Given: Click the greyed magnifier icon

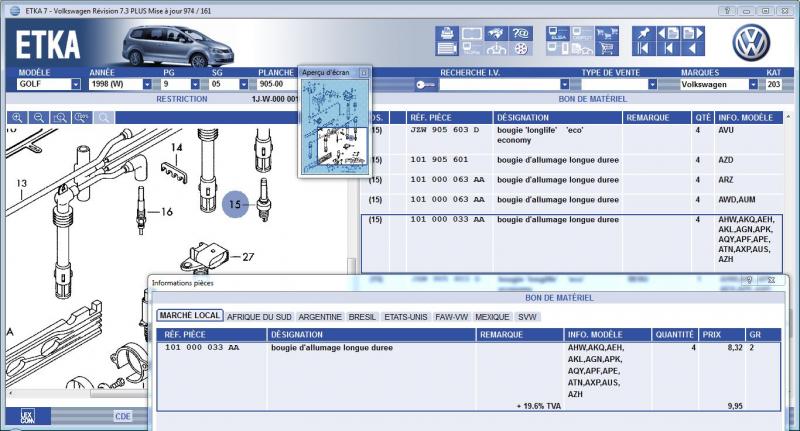Looking at the screenshot, I should tap(104, 118).
